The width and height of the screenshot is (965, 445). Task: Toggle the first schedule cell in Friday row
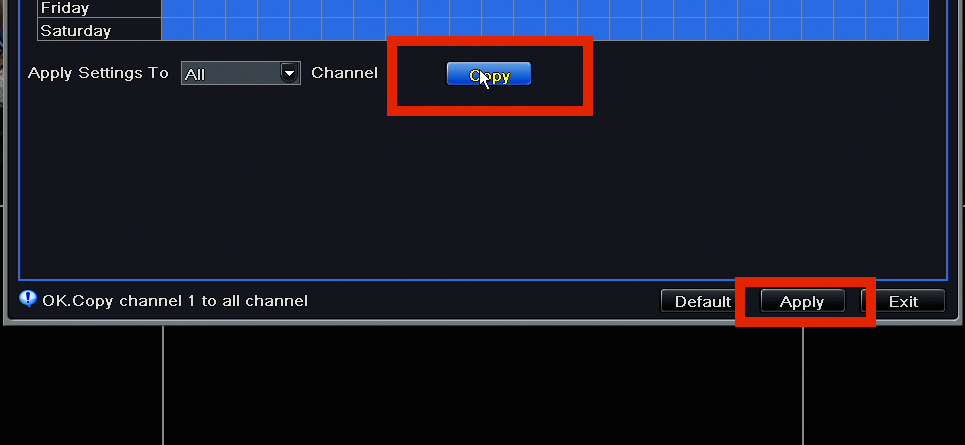pyautogui.click(x=177, y=9)
